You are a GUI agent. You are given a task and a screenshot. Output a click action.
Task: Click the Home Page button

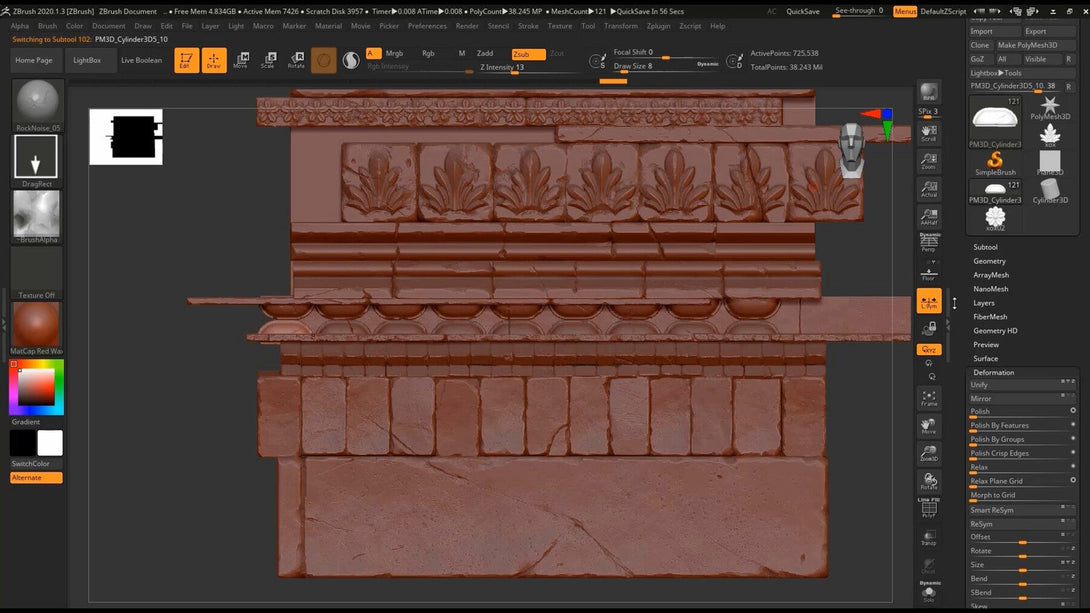[x=34, y=60]
